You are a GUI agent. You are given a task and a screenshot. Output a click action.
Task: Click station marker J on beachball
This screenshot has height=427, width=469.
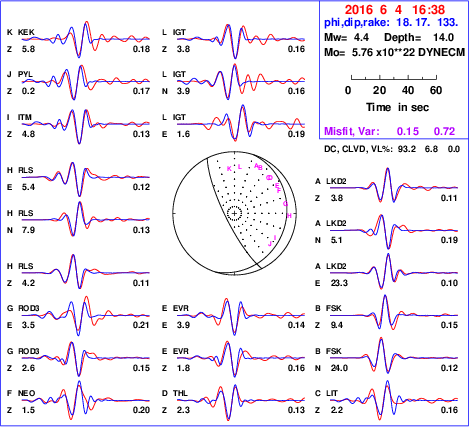(270, 244)
